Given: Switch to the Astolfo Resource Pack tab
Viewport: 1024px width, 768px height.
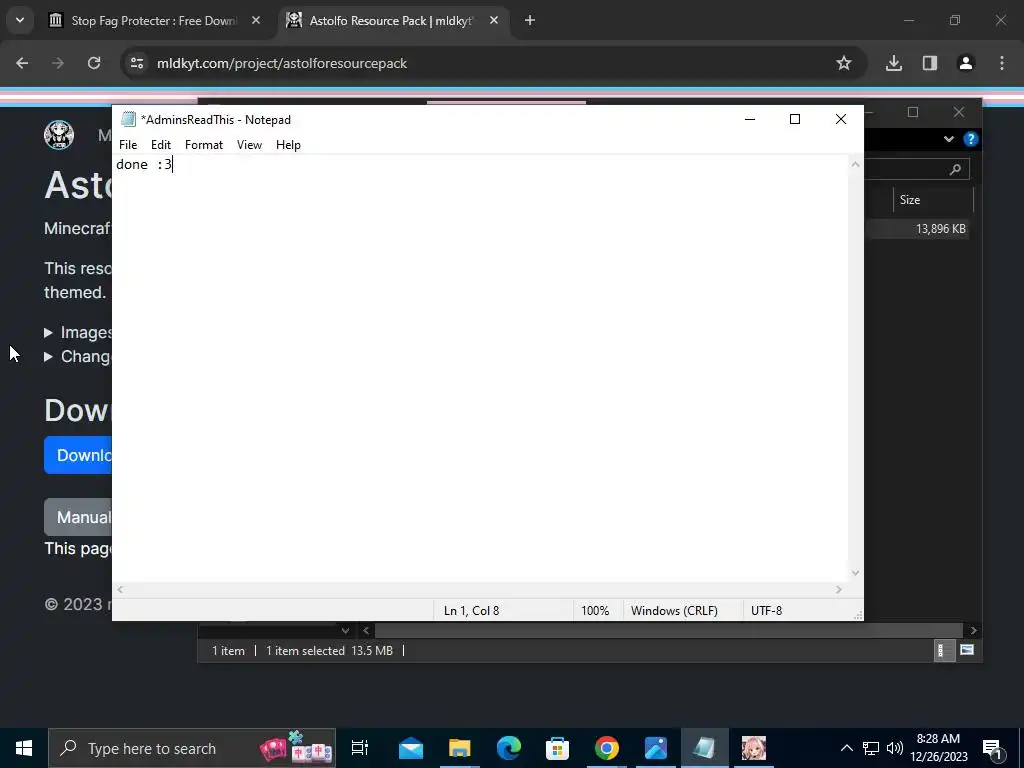Looking at the screenshot, I should click(x=391, y=21).
